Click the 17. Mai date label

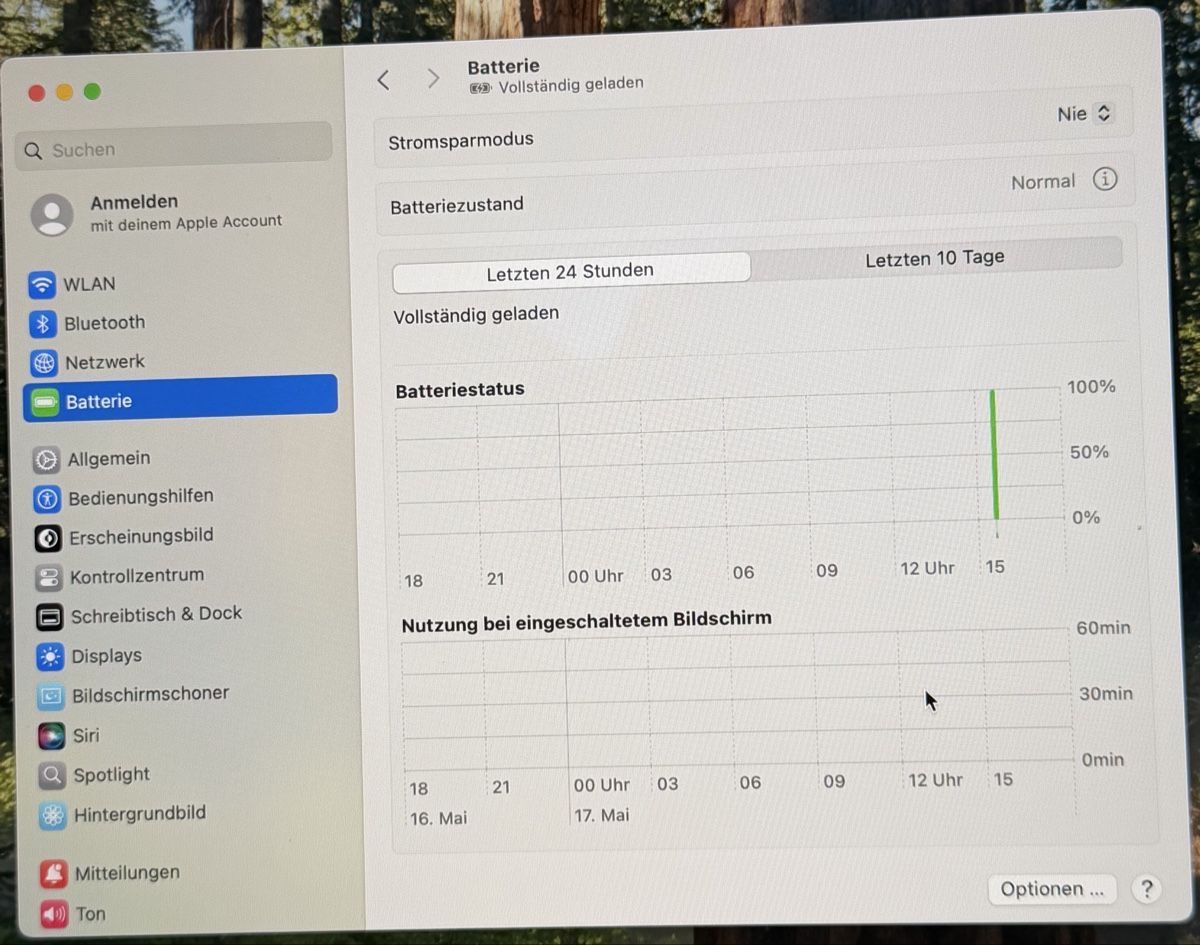[601, 815]
